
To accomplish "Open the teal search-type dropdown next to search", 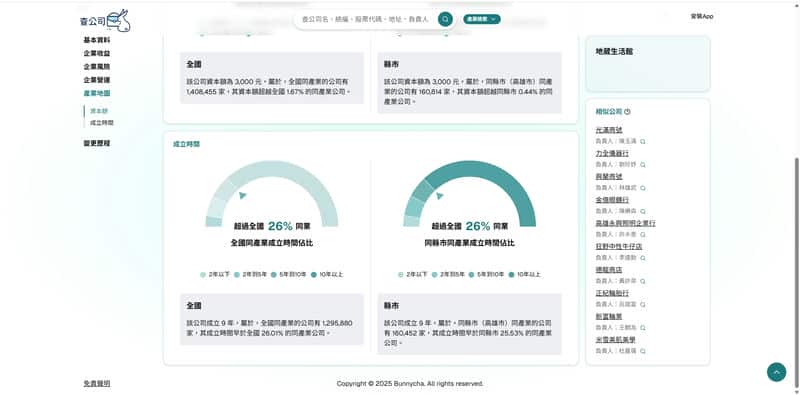I will click(x=482, y=19).
